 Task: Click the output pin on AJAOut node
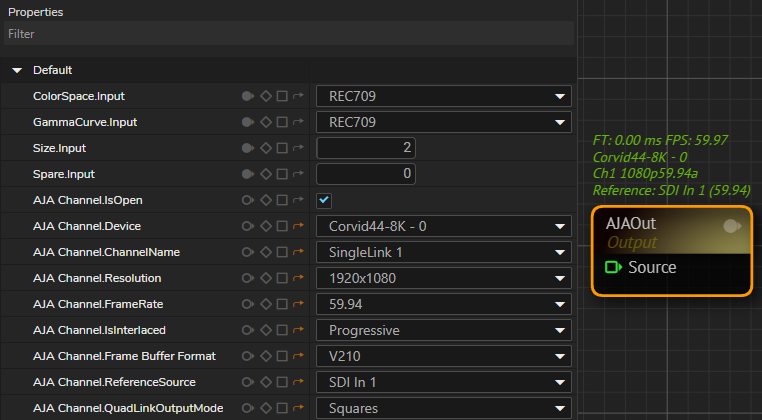tap(732, 226)
